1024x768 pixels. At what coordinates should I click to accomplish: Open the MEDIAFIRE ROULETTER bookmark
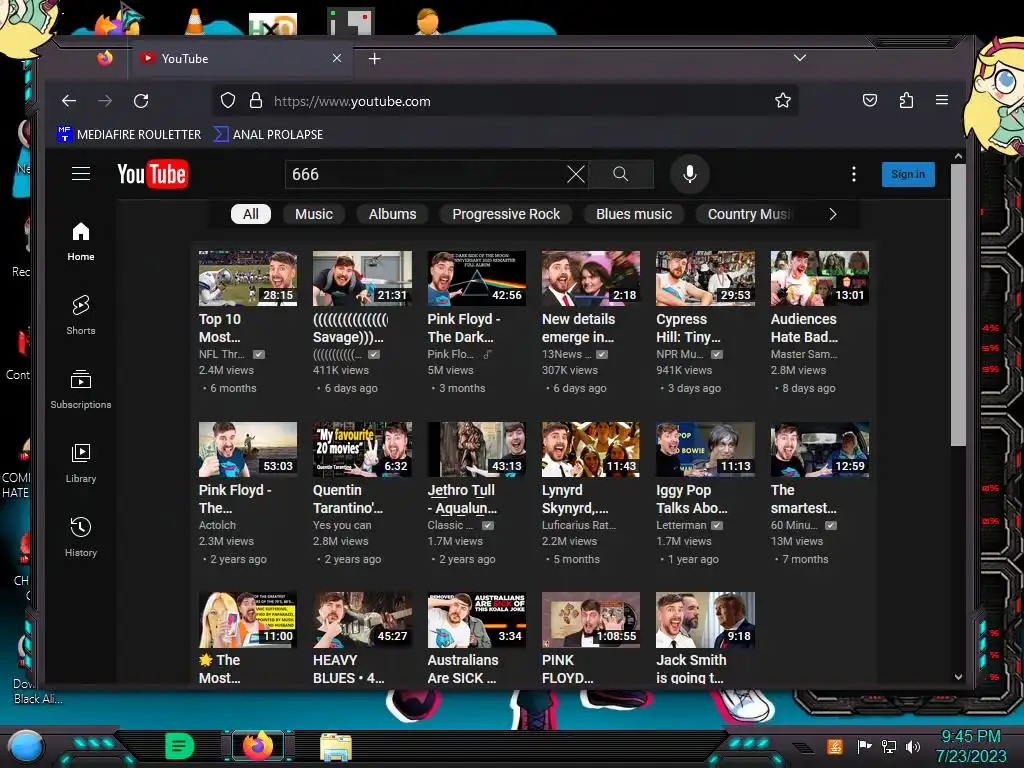129,135
